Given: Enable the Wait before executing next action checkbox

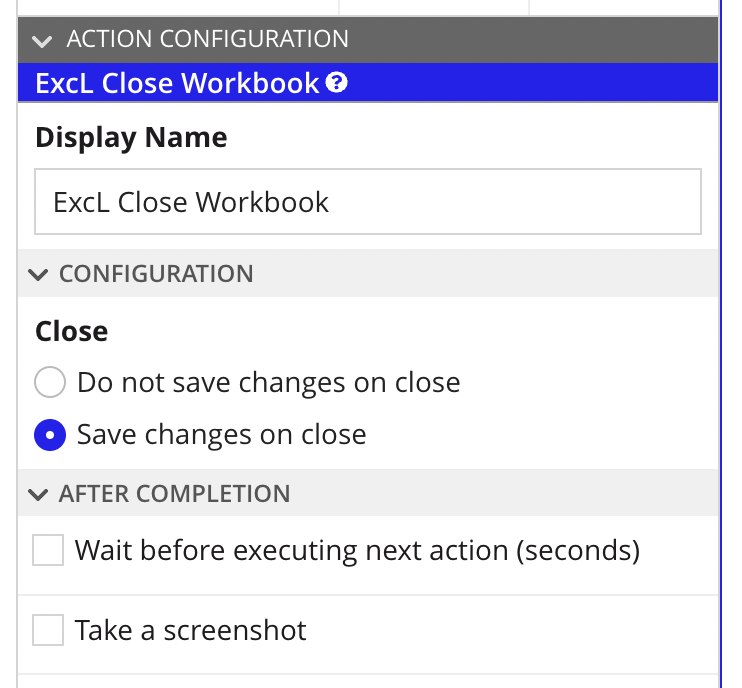Looking at the screenshot, I should (x=48, y=550).
